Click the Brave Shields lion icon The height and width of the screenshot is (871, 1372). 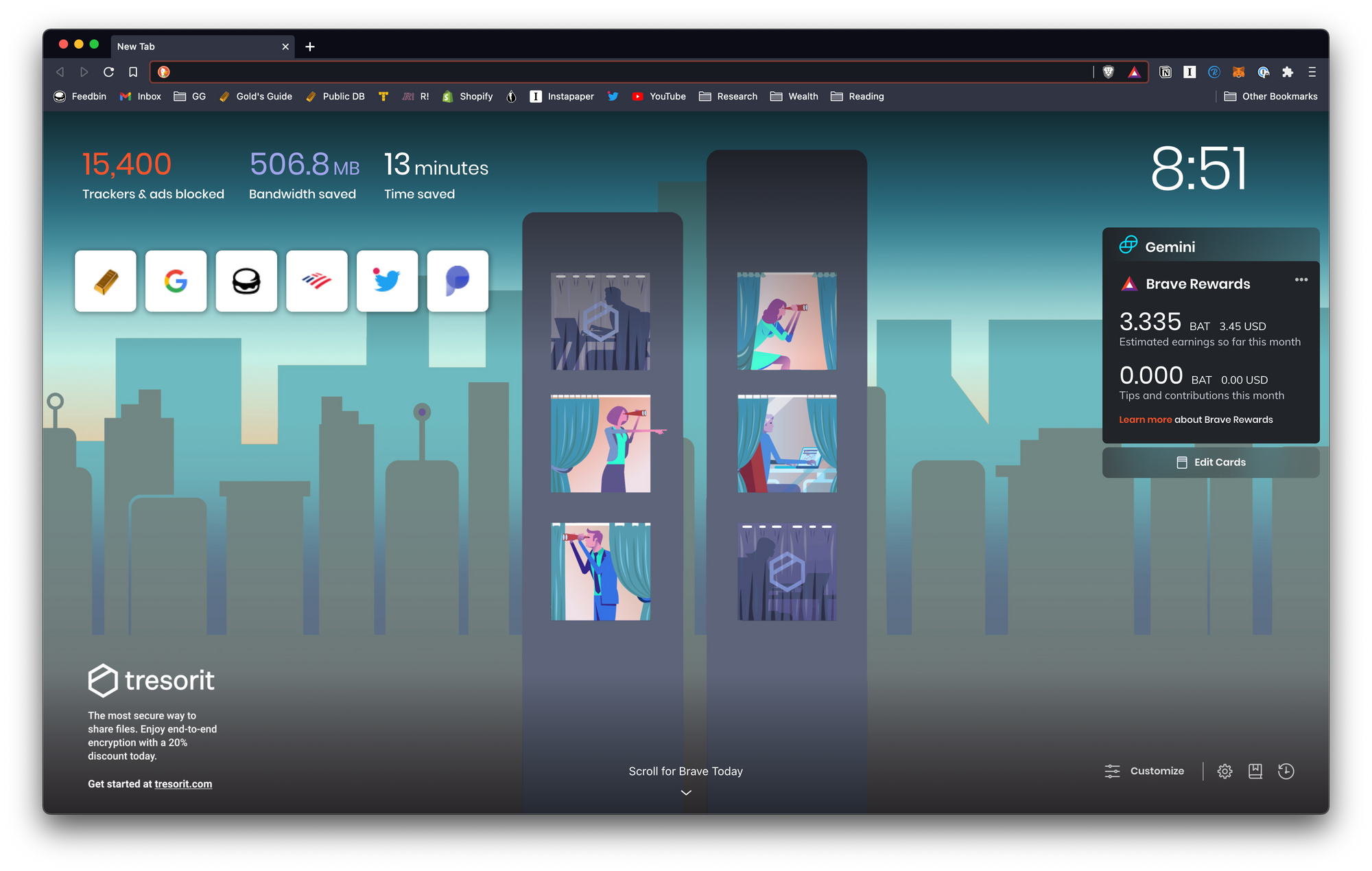click(x=1109, y=72)
